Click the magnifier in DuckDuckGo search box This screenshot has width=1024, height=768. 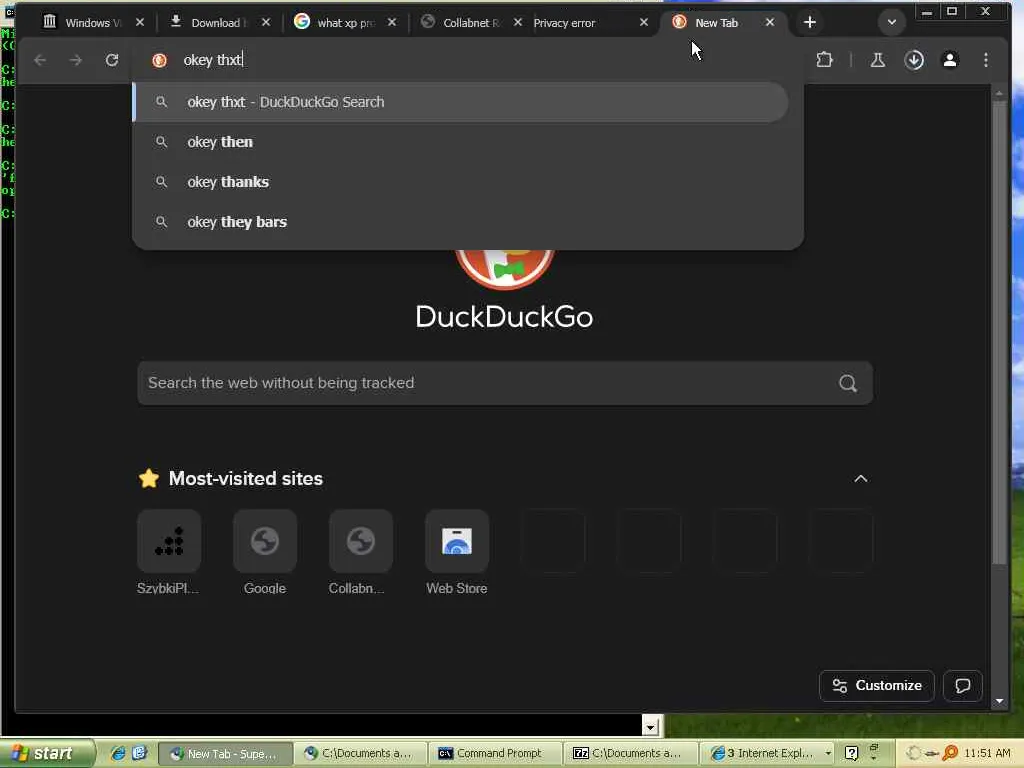(x=848, y=383)
